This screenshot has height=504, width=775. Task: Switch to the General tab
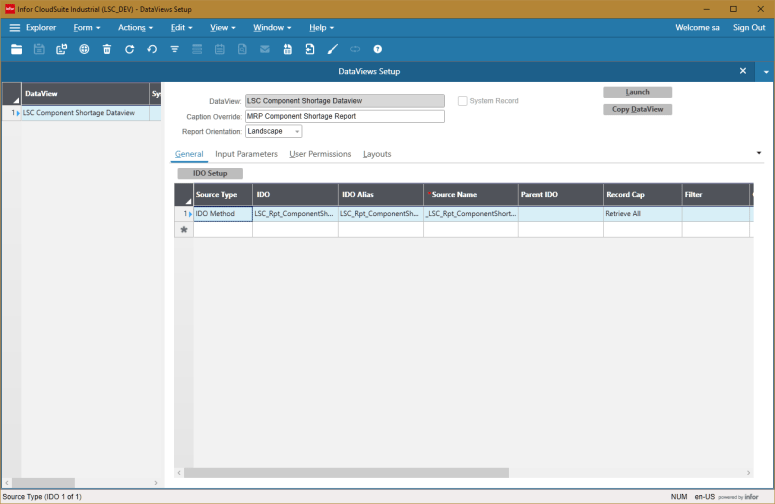pos(189,154)
